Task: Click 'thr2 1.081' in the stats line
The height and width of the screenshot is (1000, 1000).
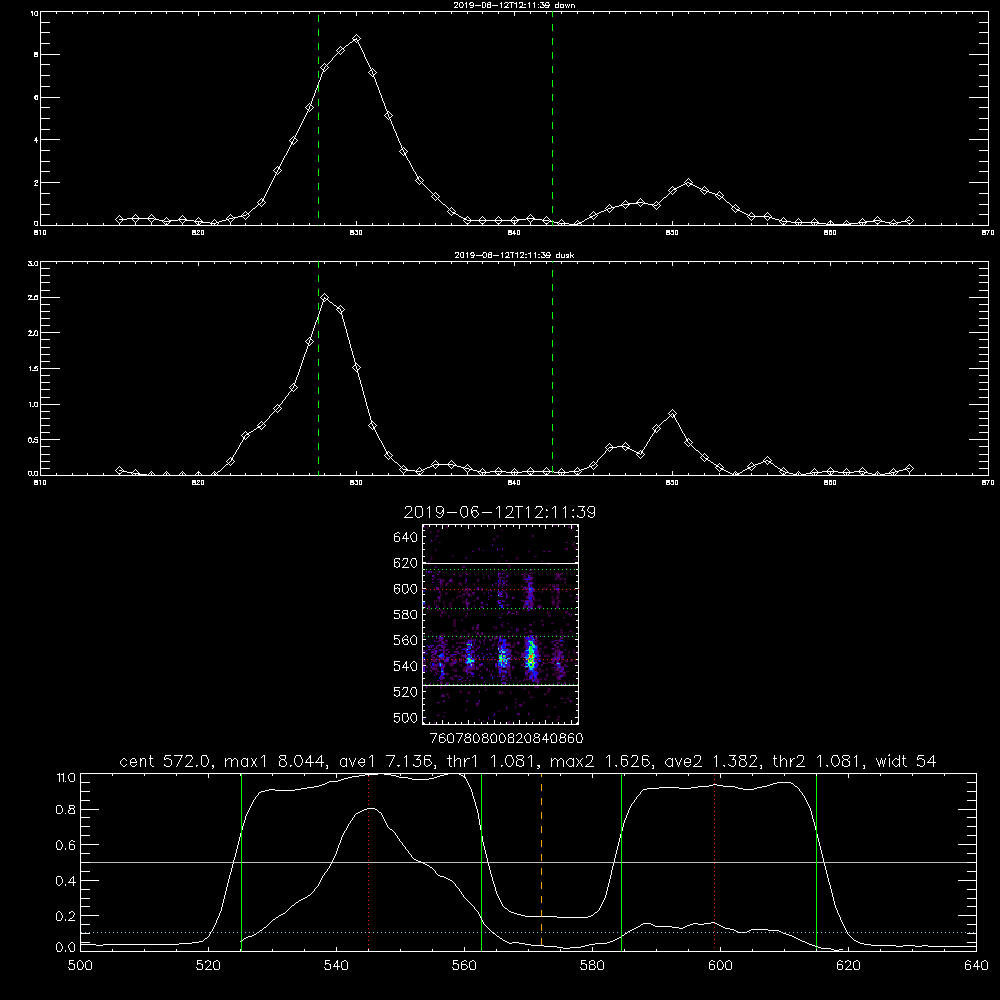Action: click(x=816, y=761)
